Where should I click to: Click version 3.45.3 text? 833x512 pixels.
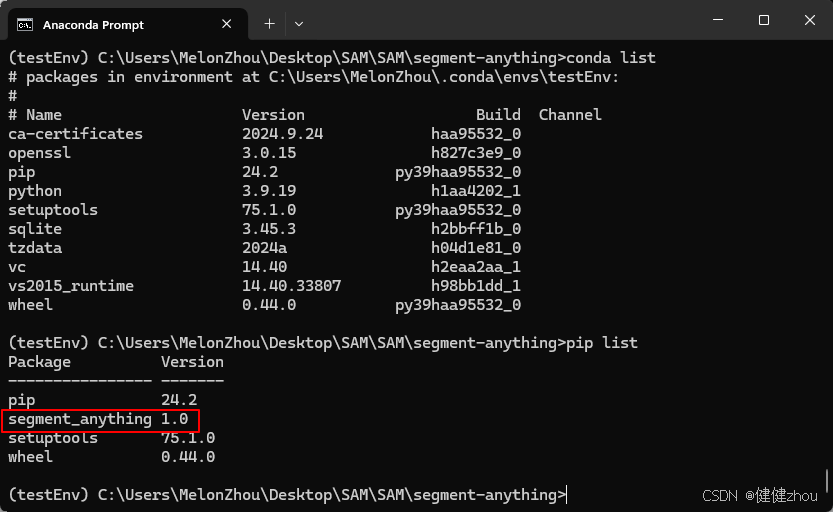[269, 229]
